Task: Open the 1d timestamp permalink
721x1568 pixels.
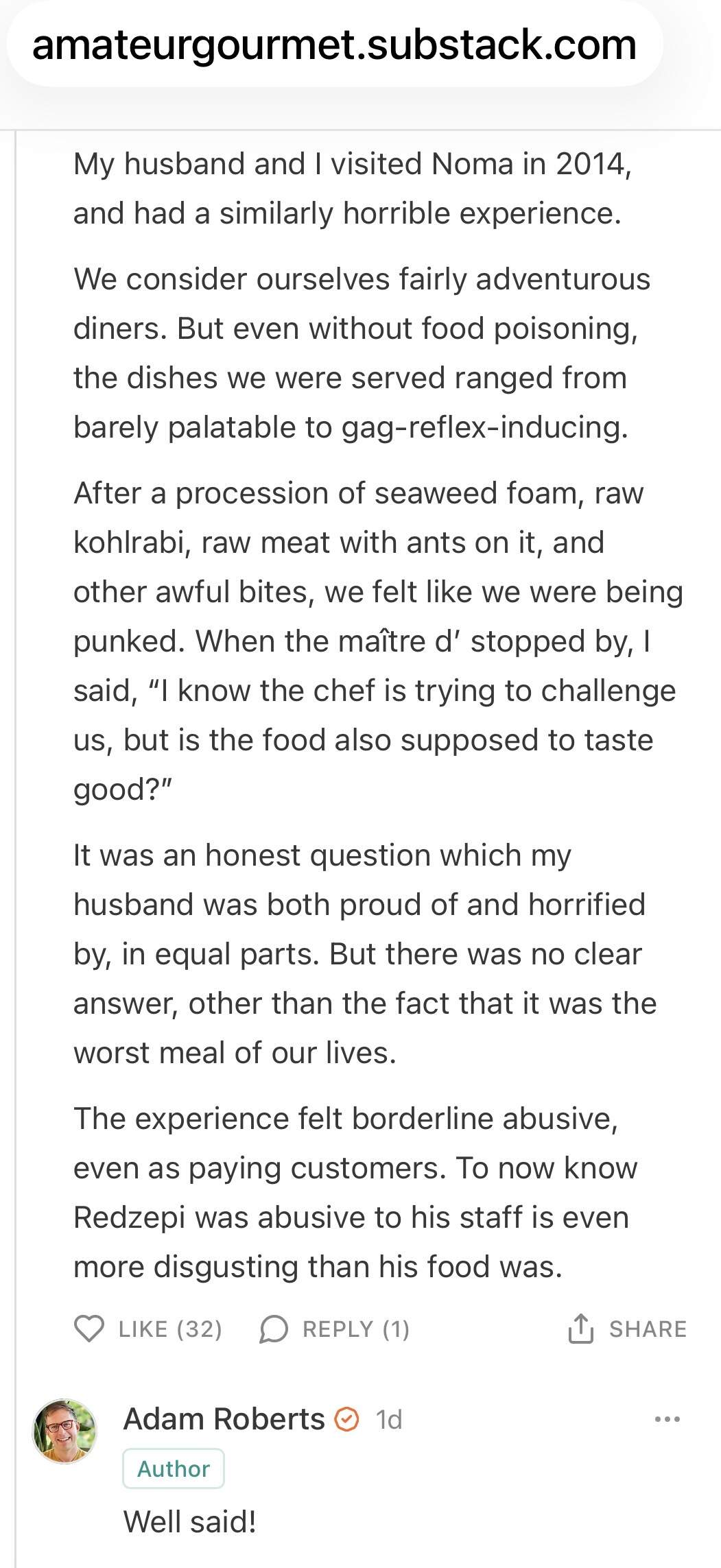Action: click(x=388, y=1420)
